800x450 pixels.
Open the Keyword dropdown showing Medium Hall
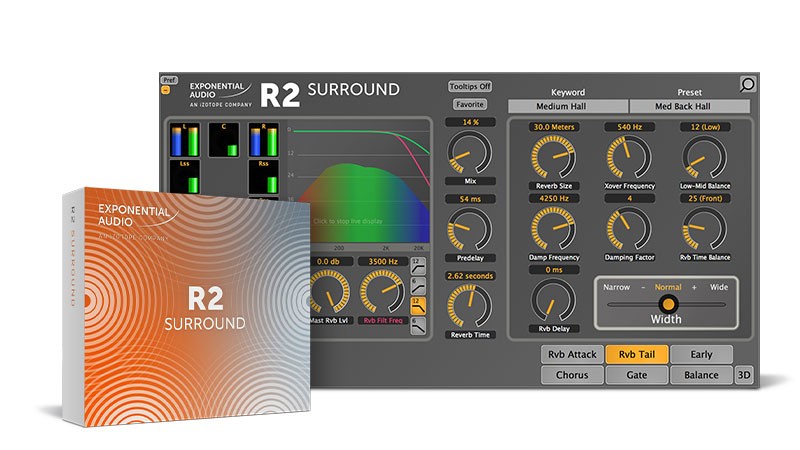tap(567, 106)
